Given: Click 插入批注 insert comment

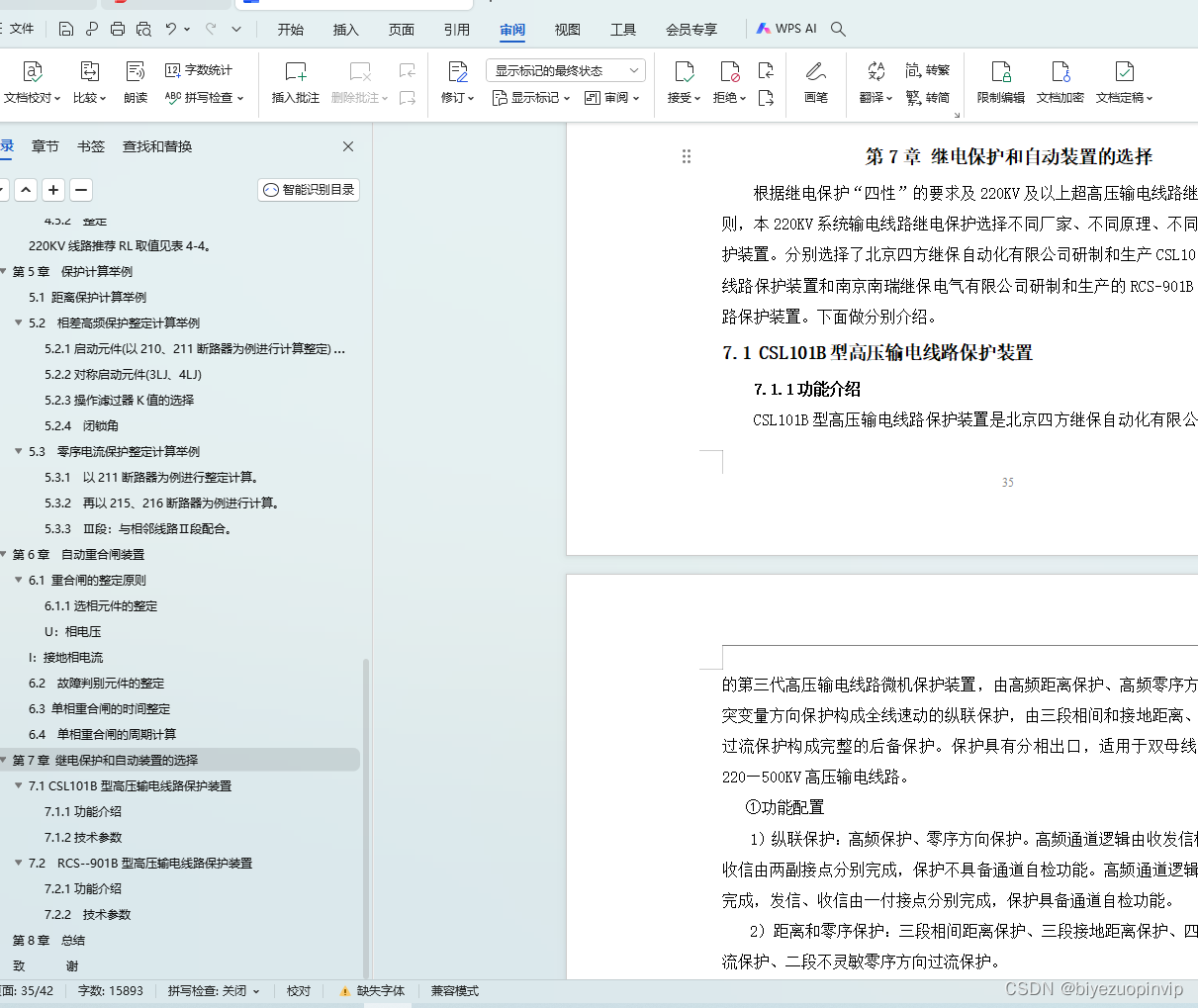Looking at the screenshot, I should 296,81.
